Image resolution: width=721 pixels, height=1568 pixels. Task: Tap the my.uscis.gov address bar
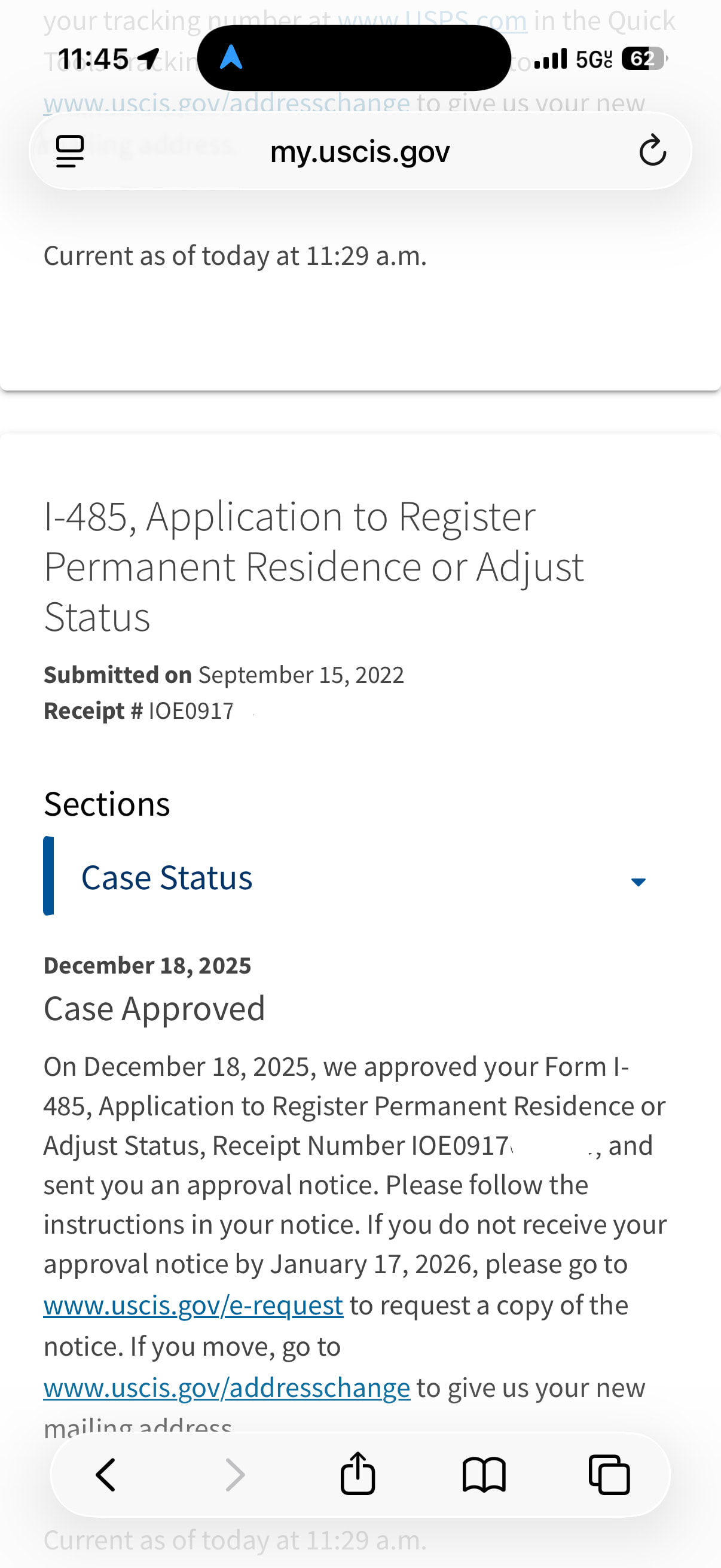pos(359,151)
